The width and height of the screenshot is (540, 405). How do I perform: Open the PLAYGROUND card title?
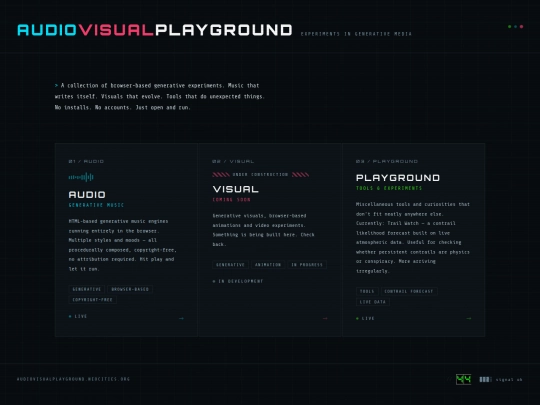(398, 178)
